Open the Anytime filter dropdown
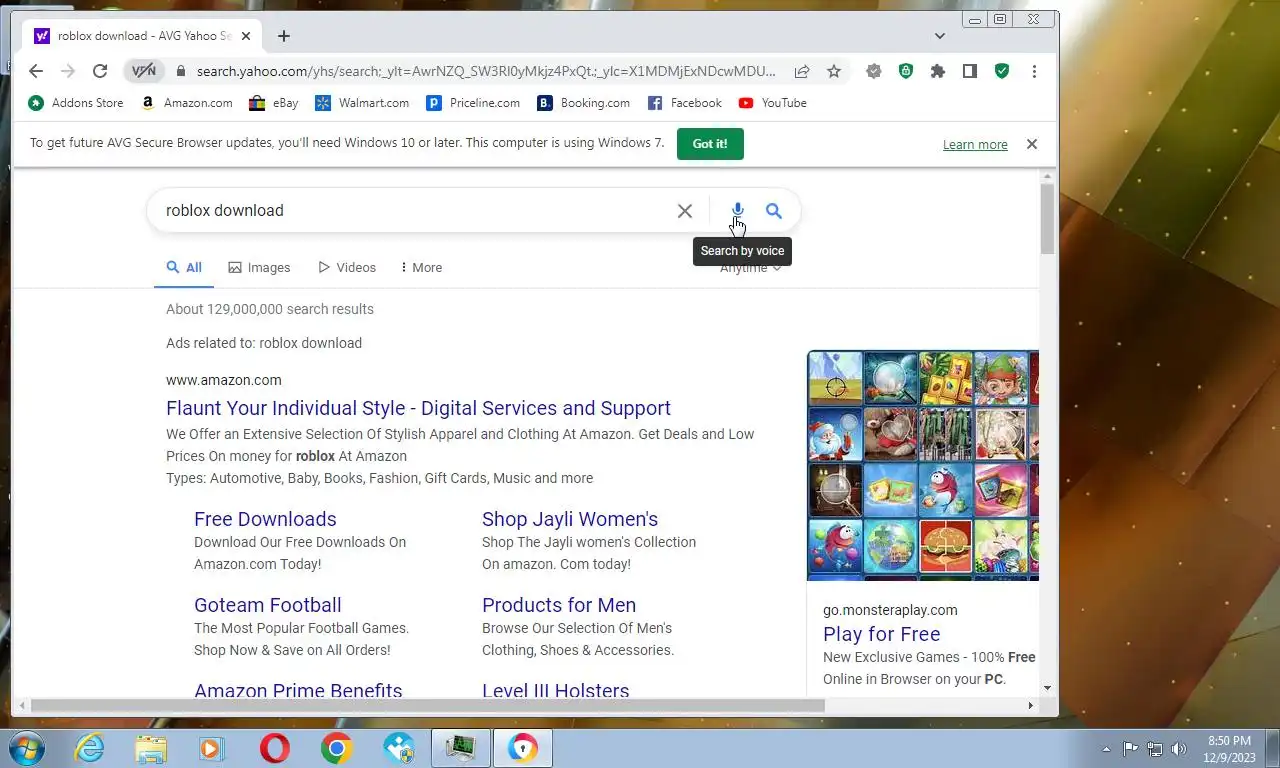 [750, 268]
